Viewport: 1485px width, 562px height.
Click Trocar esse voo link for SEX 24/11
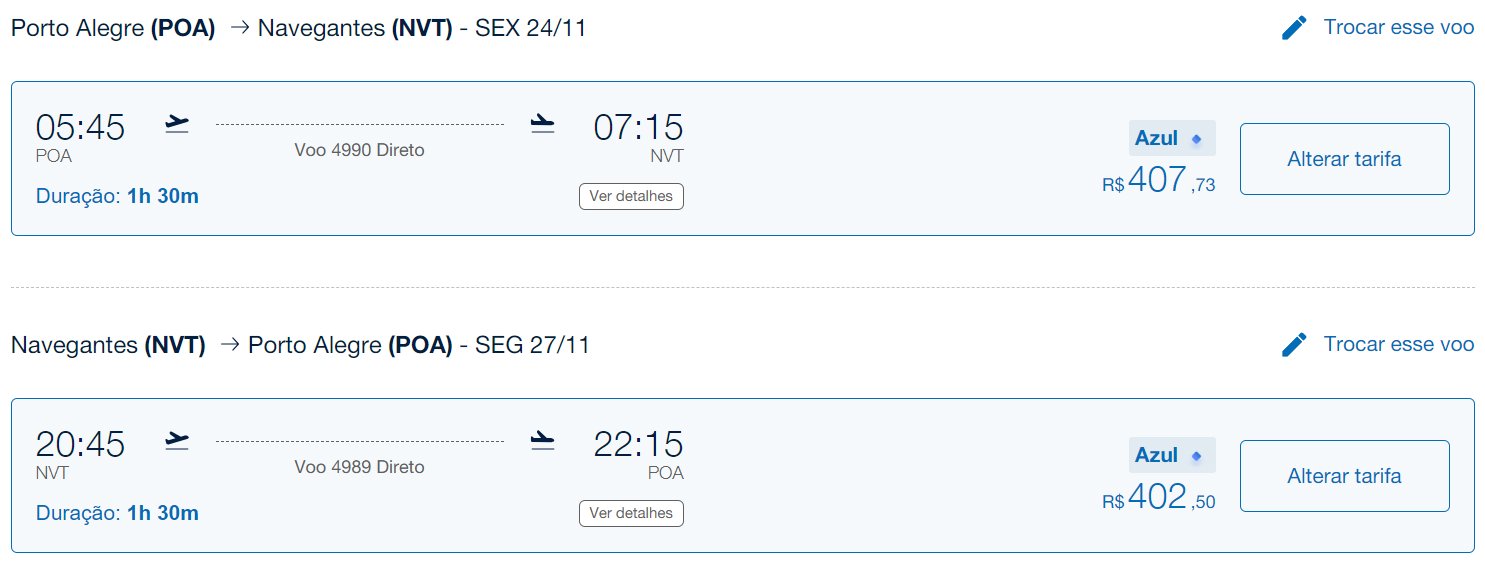pyautogui.click(x=1399, y=28)
